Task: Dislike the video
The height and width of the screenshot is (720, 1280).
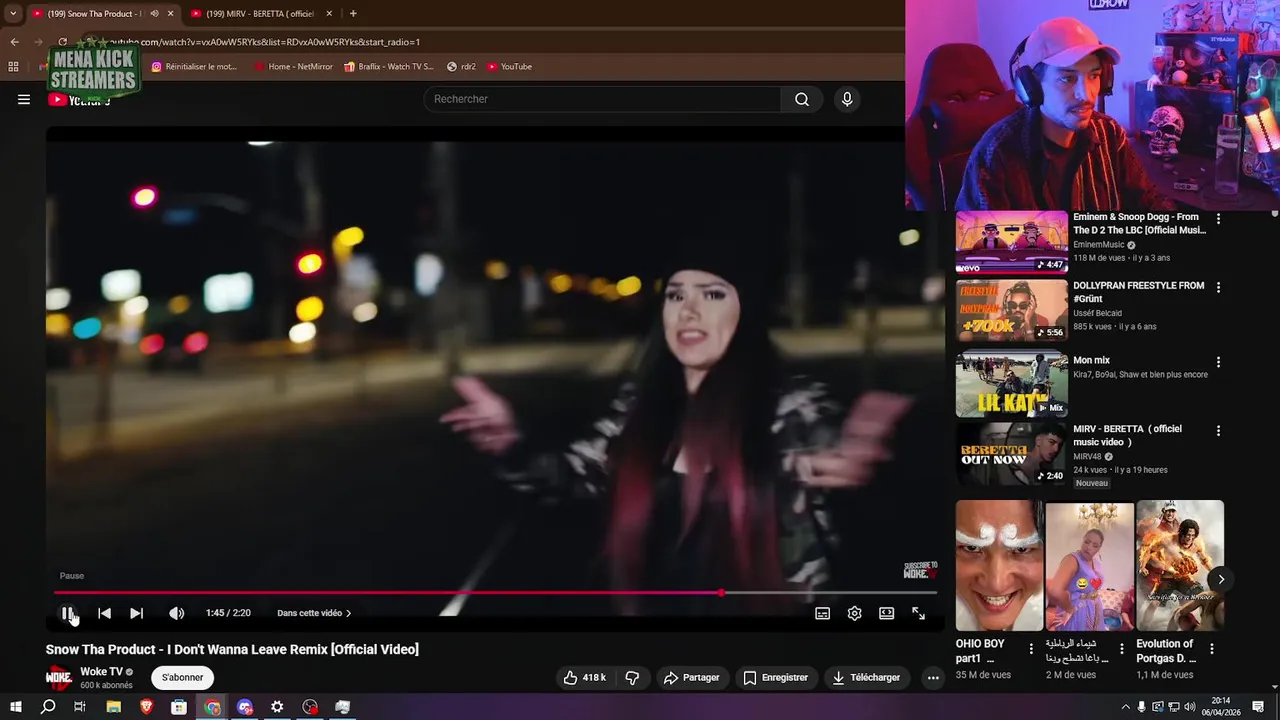Action: (632, 677)
